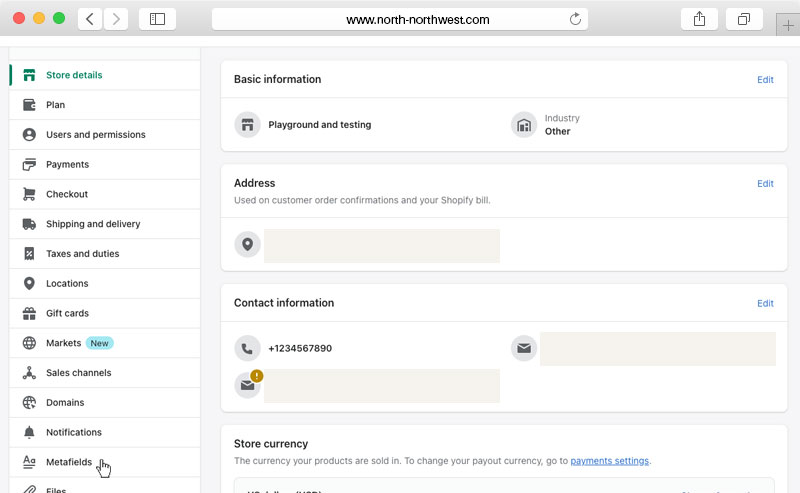800x493 pixels.
Task: Toggle the browser sidebar button
Action: [157, 19]
